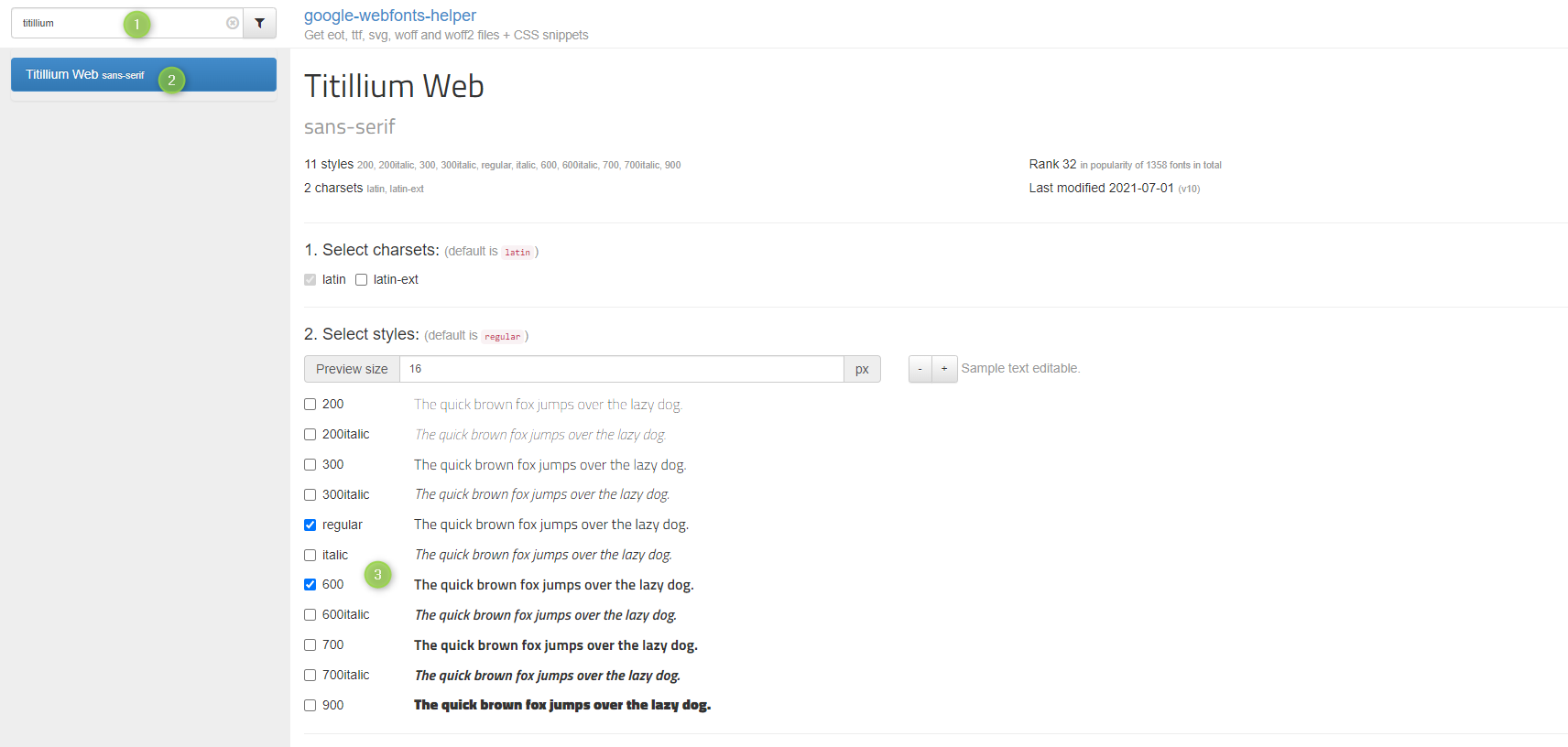This screenshot has height=747, width=1568.
Task: Check the 200 style checkbox
Action: [x=310, y=405]
